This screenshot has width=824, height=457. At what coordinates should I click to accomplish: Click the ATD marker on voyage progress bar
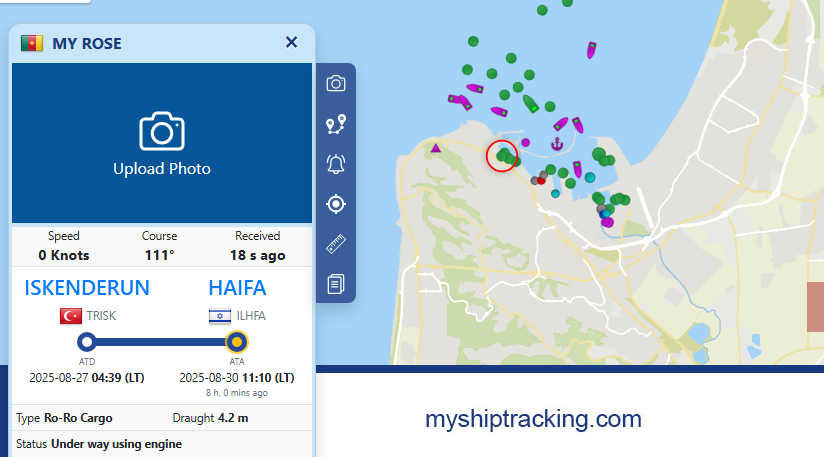[87, 342]
